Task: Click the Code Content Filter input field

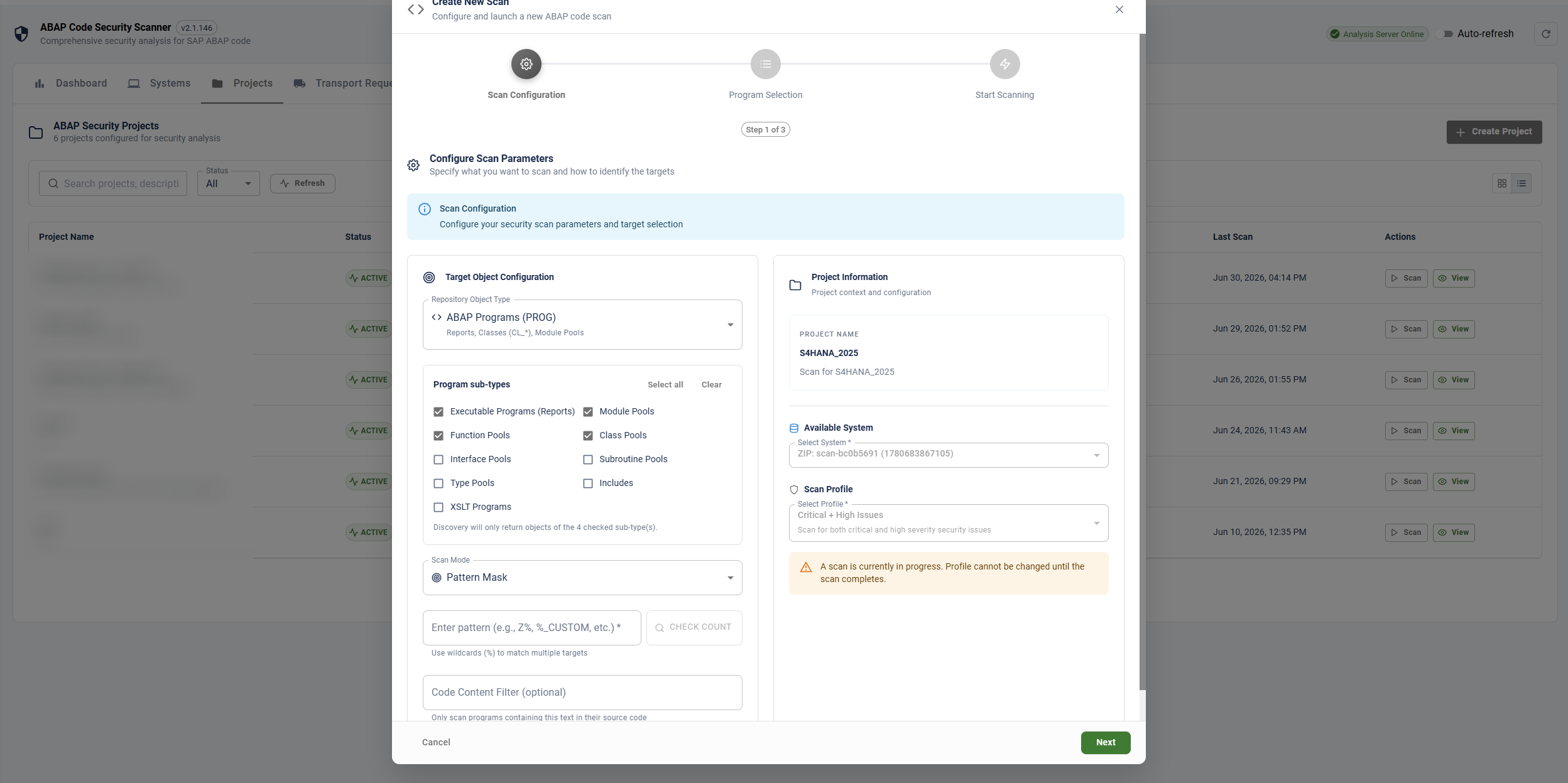Action: pos(582,693)
